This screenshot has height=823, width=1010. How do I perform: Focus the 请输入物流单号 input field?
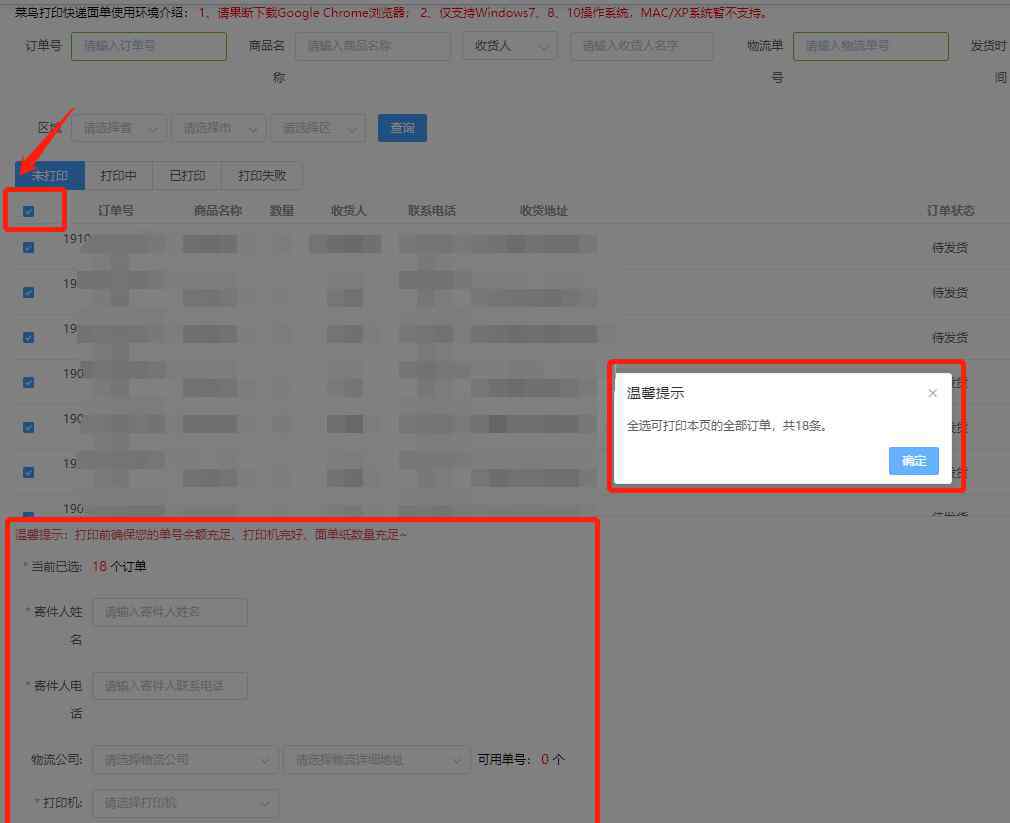coord(870,46)
